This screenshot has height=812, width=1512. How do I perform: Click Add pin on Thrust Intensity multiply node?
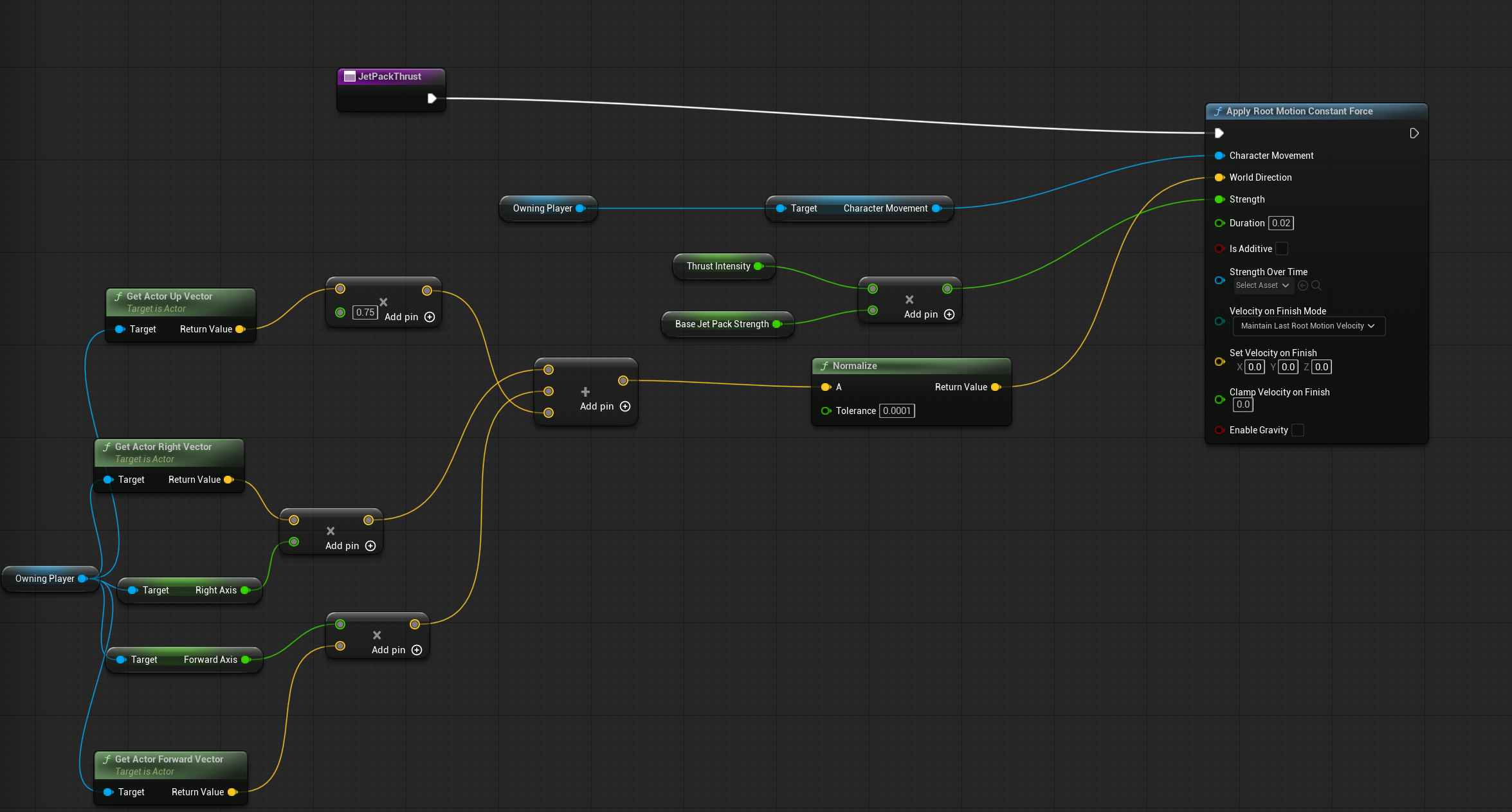point(949,314)
